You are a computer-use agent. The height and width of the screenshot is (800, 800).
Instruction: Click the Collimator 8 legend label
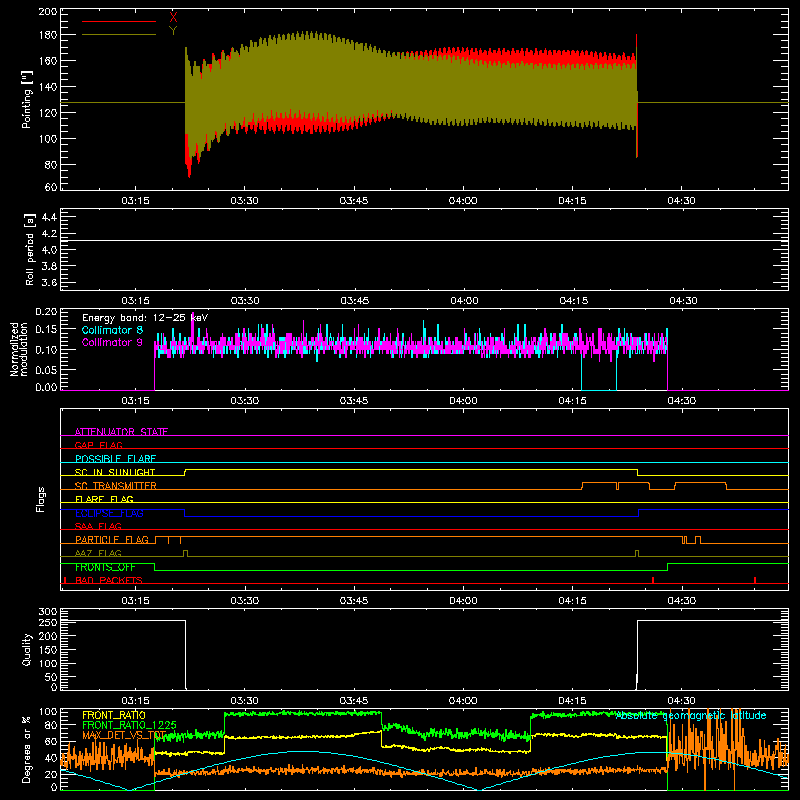112,330
